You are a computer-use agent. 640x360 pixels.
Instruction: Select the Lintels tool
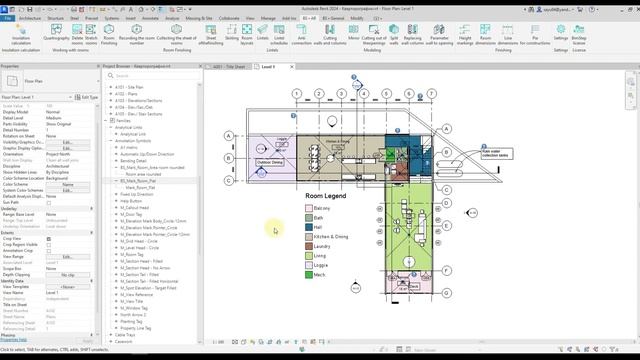click(262, 32)
